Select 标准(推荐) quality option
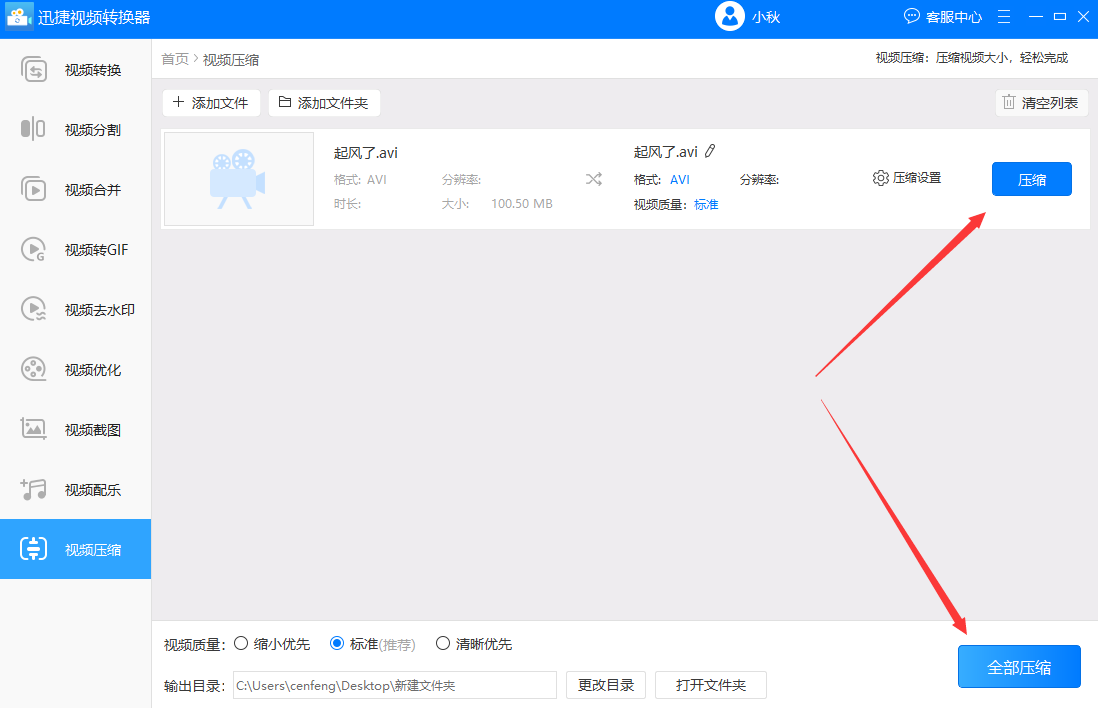Image resolution: width=1098 pixels, height=708 pixels. (373, 644)
